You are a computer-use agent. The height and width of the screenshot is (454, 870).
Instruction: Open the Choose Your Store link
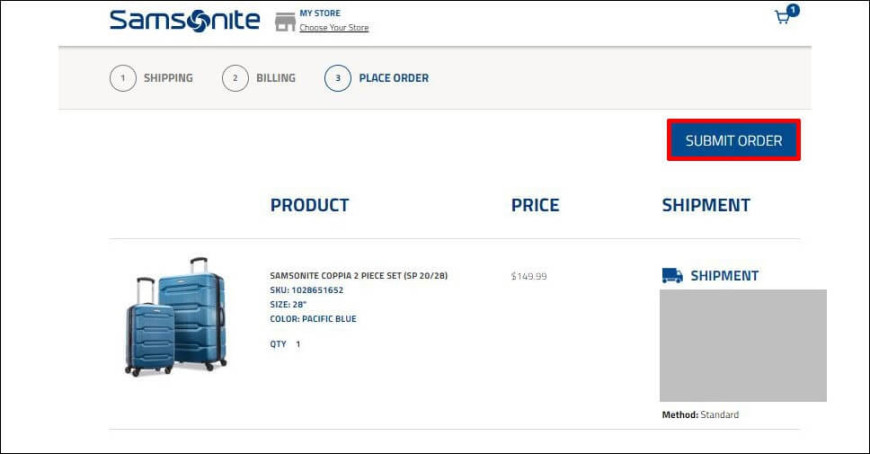[334, 27]
